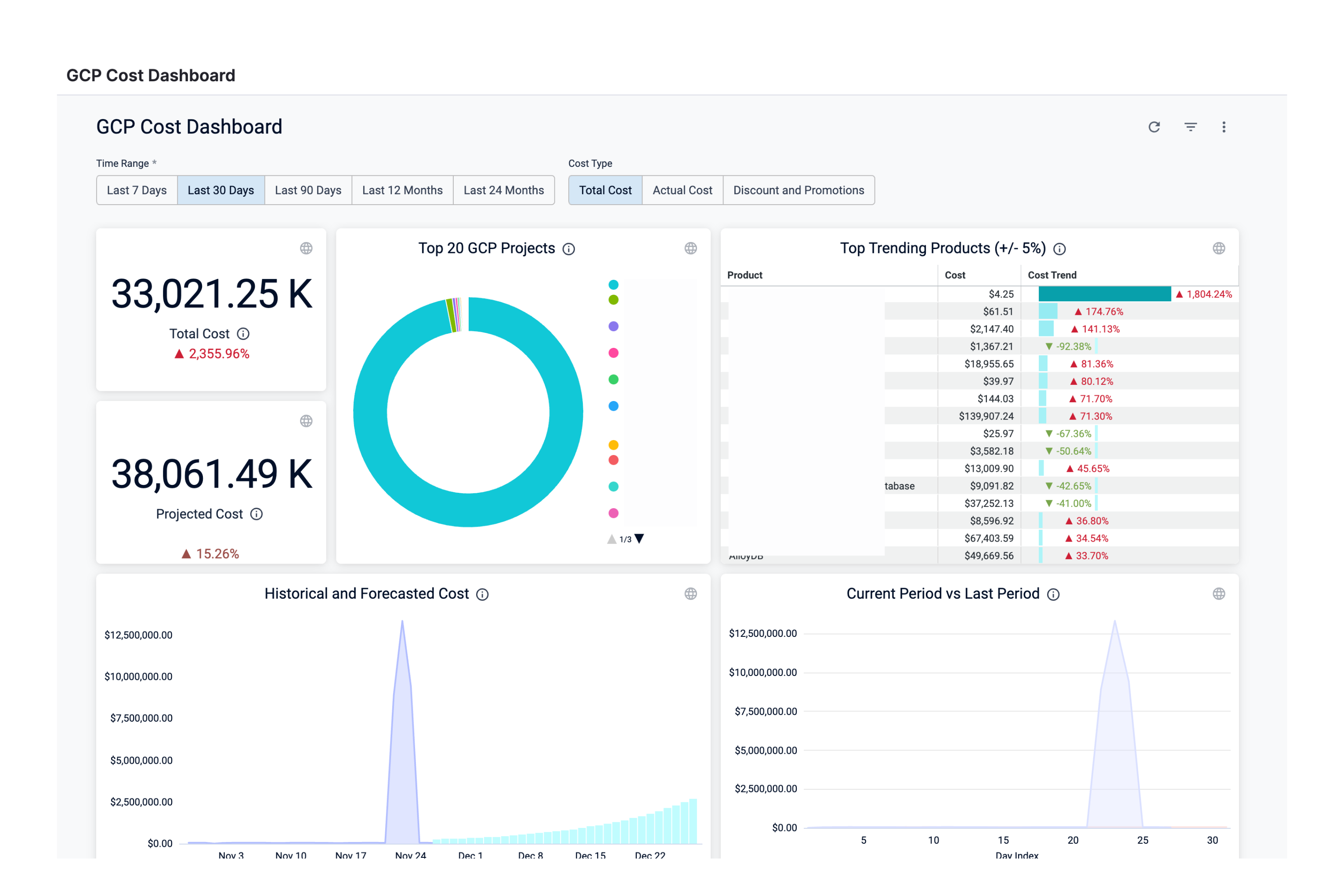Select the Last 24 Months button
1344x896 pixels.
[503, 190]
